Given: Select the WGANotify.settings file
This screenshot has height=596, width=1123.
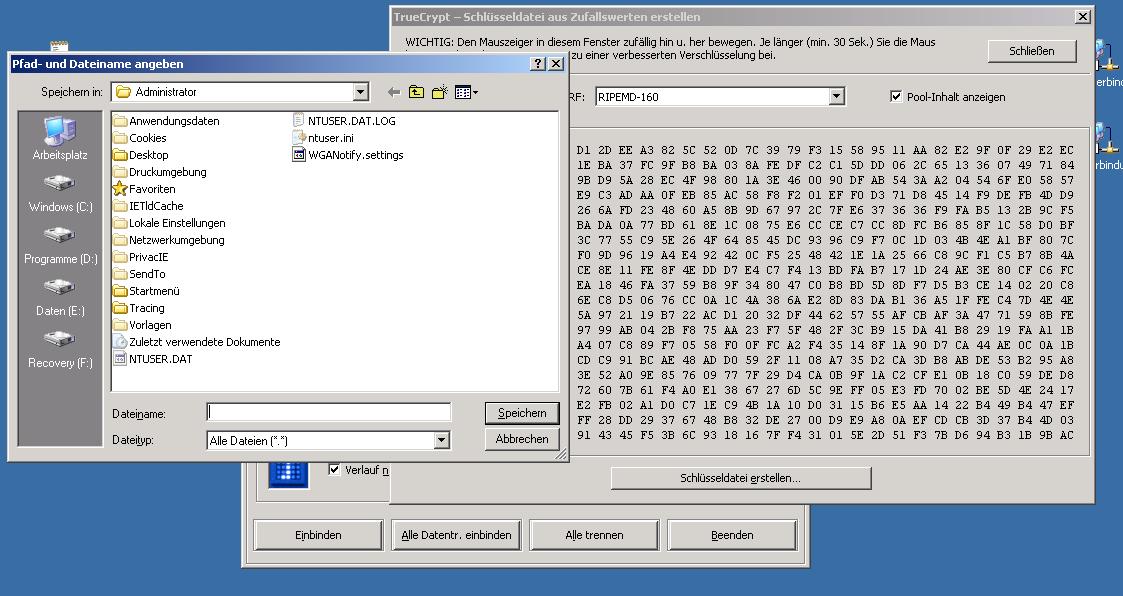Looking at the screenshot, I should 348,155.
